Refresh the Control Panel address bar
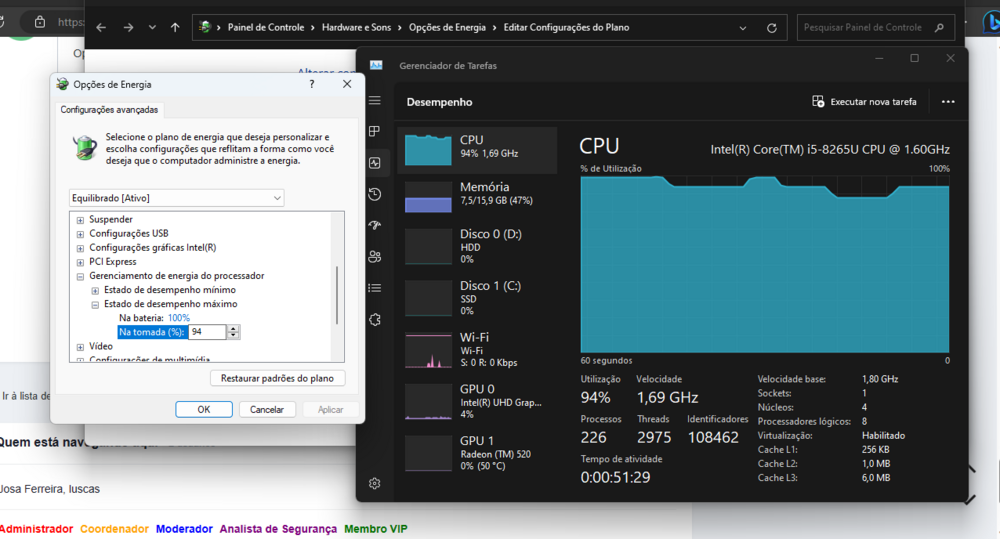 (772, 28)
